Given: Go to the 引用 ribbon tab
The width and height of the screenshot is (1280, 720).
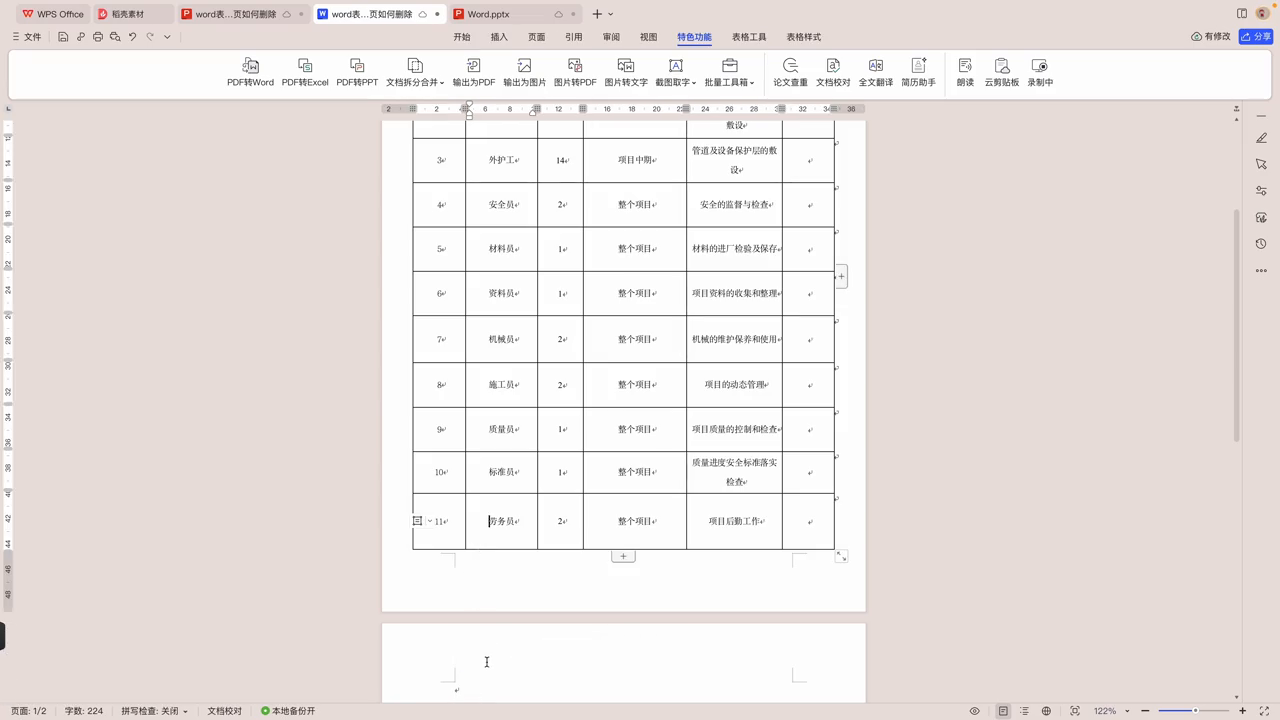Looking at the screenshot, I should [573, 37].
